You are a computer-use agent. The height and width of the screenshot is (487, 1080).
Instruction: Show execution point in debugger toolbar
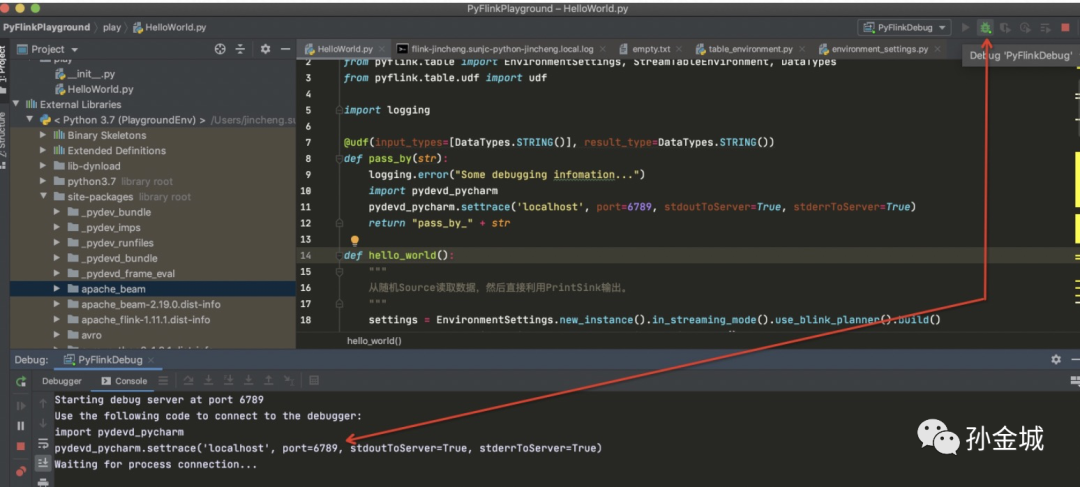tap(163, 380)
